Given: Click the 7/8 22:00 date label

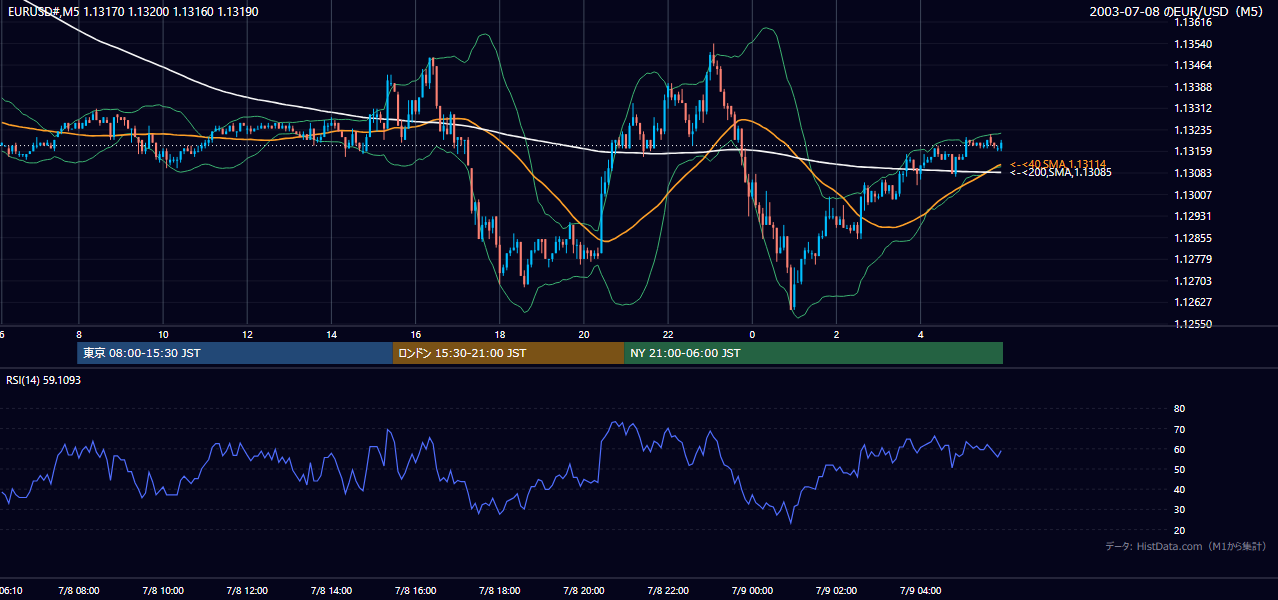Looking at the screenshot, I should (668, 591).
